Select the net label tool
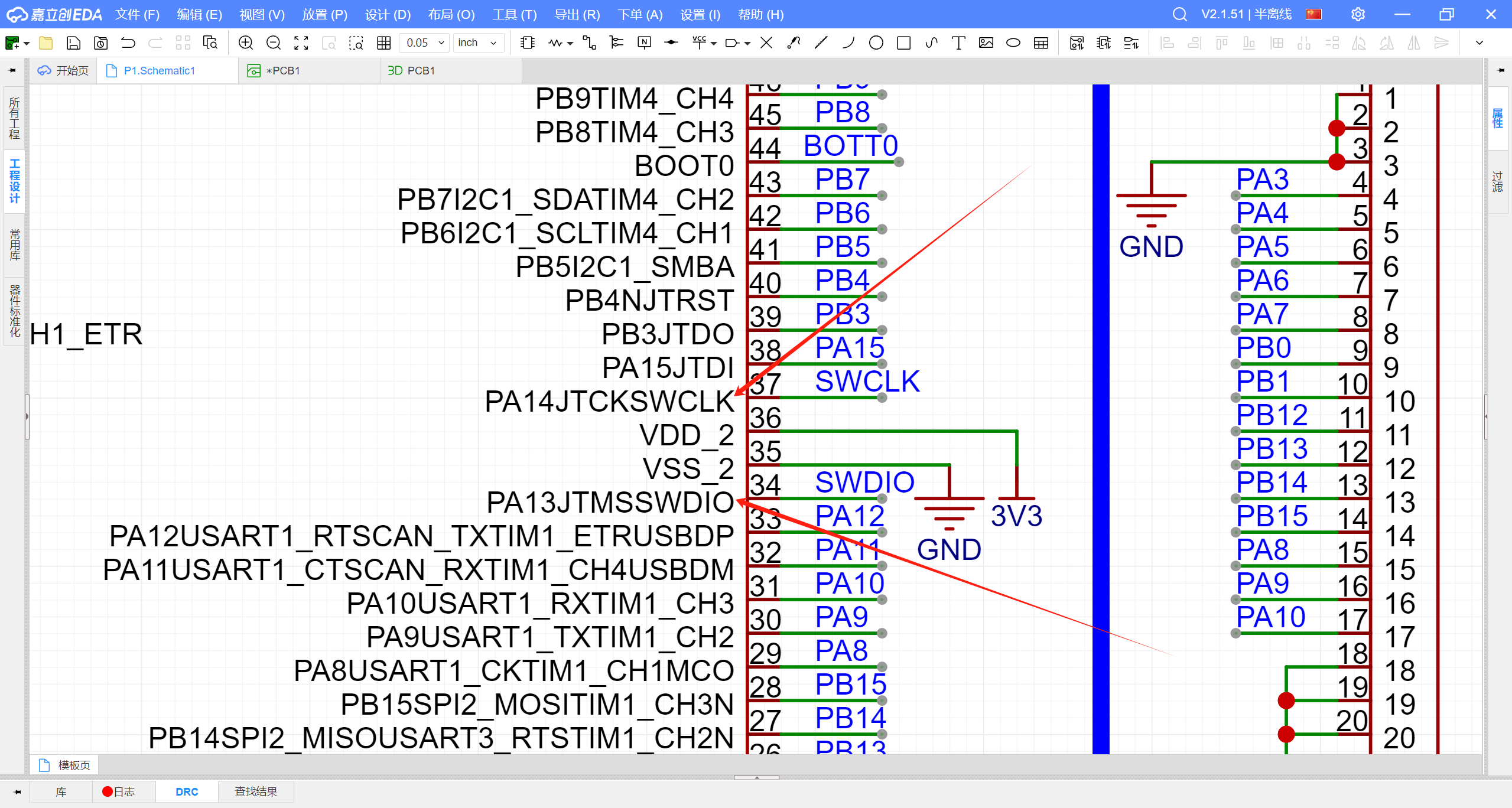Viewport: 1512px width, 808px height. (x=644, y=43)
